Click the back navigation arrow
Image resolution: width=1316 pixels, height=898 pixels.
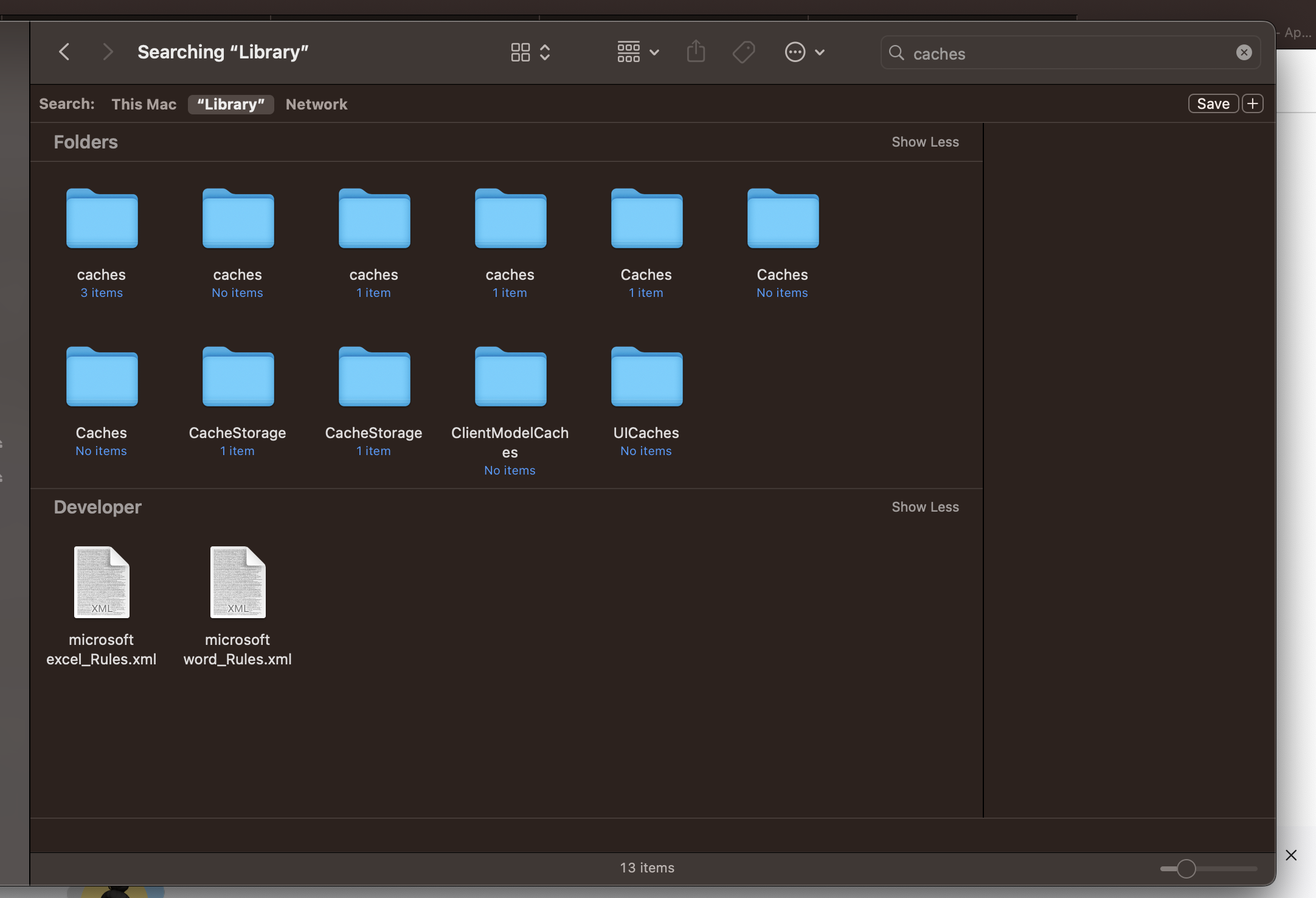[x=64, y=52]
